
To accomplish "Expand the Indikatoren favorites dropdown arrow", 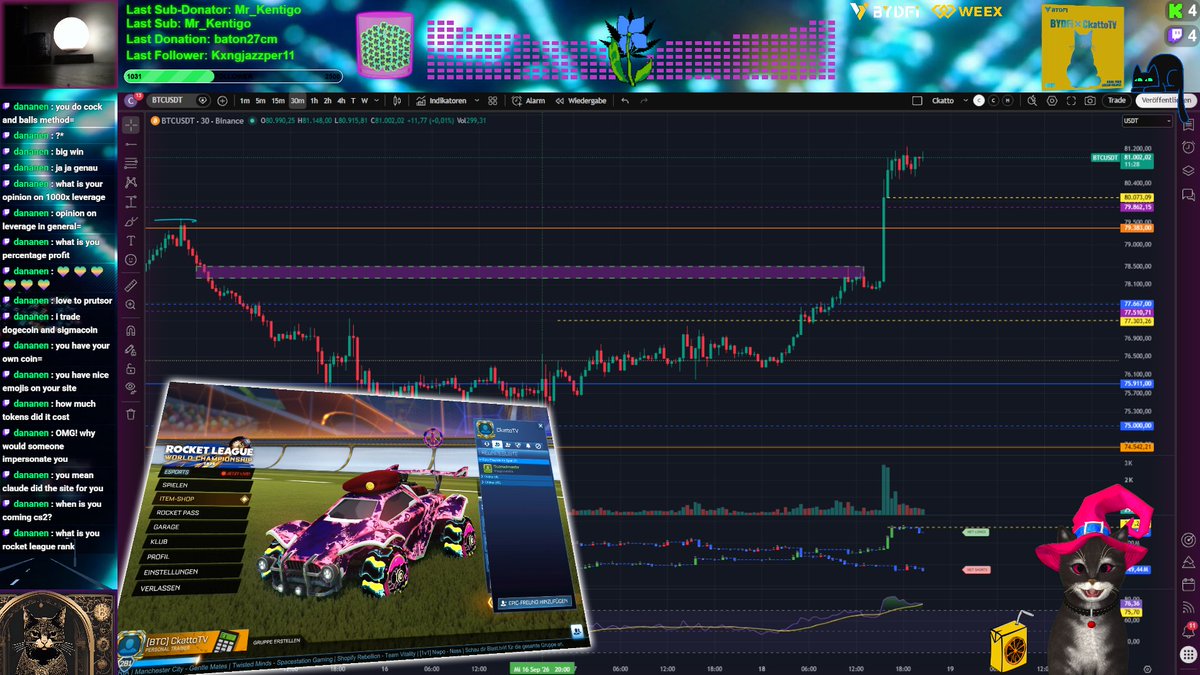I will (x=476, y=101).
